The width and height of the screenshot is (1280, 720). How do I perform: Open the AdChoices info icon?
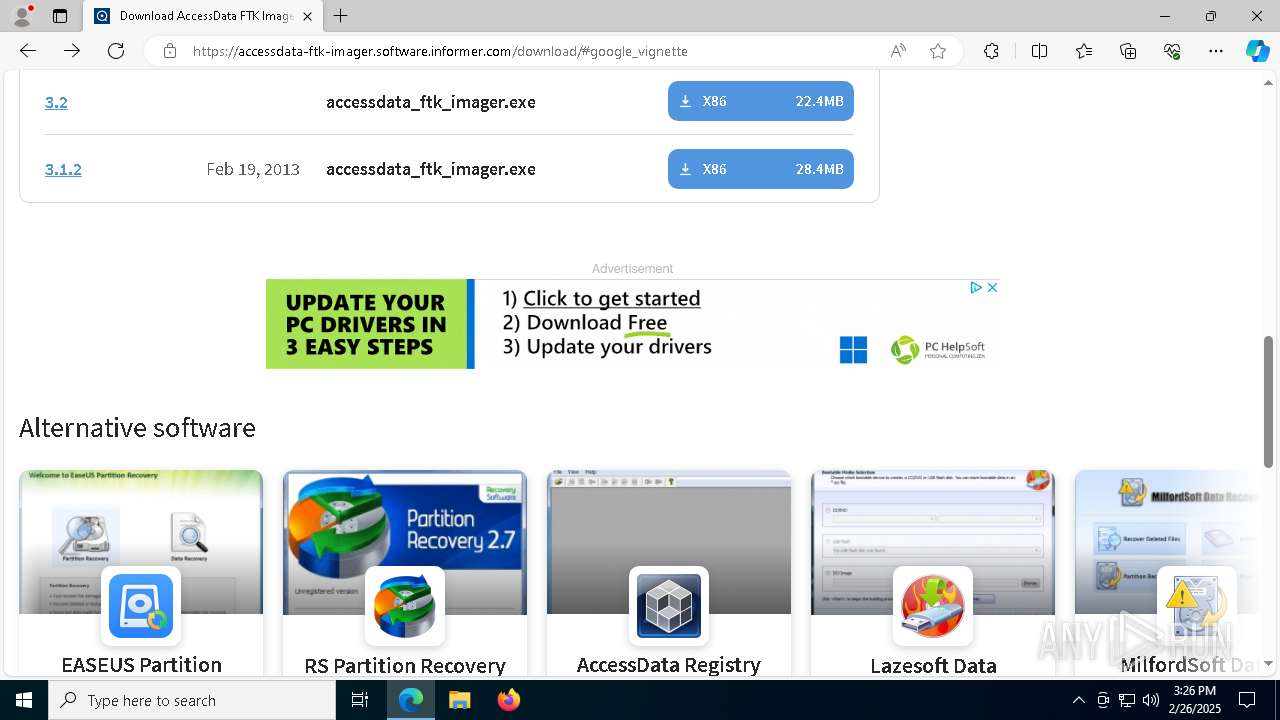976,287
